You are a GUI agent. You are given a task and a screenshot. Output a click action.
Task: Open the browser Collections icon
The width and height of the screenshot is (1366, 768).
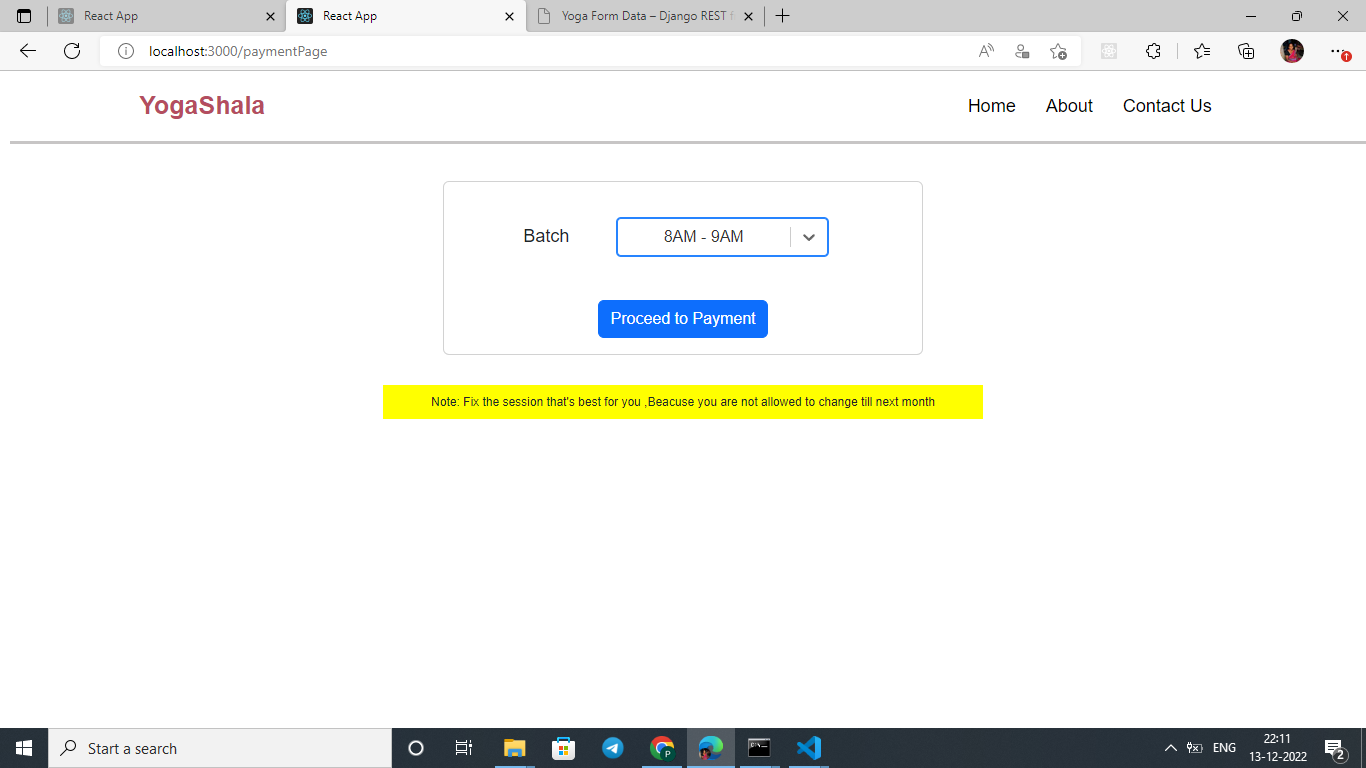[1246, 51]
